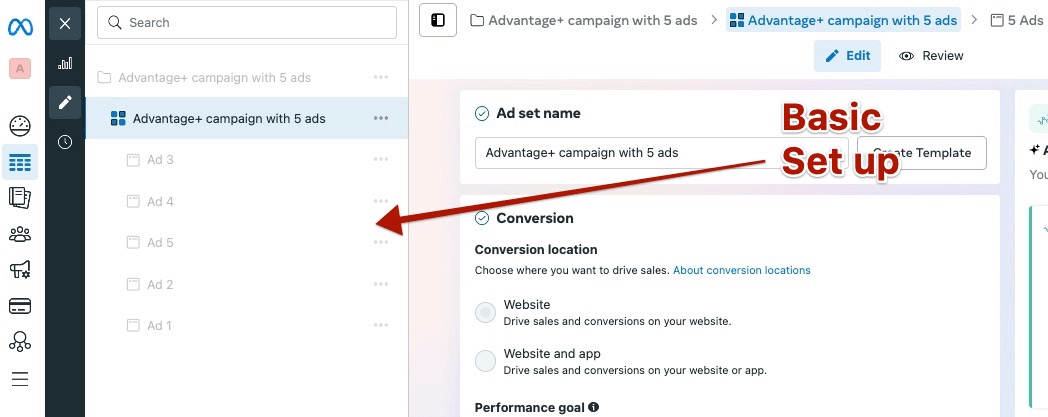The width and height of the screenshot is (1048, 417).
Task: Open more options for the selected ad set
Action: point(381,118)
